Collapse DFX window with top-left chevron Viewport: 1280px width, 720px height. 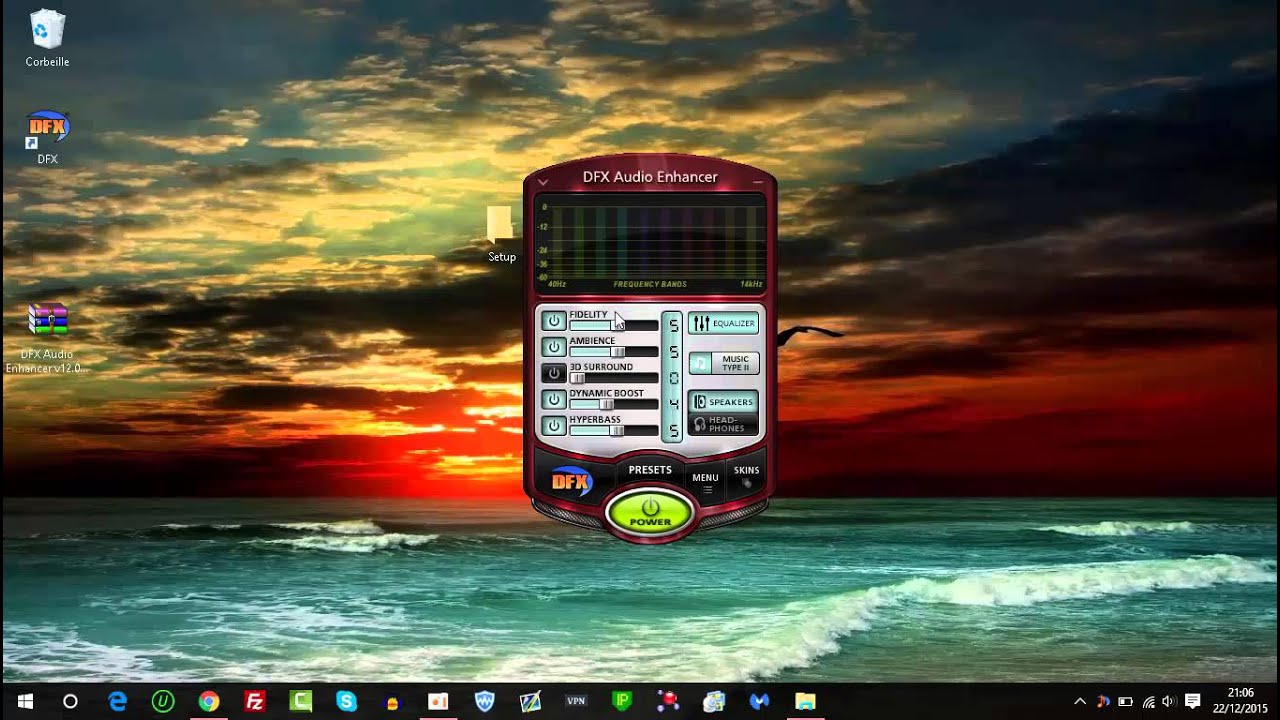(542, 182)
